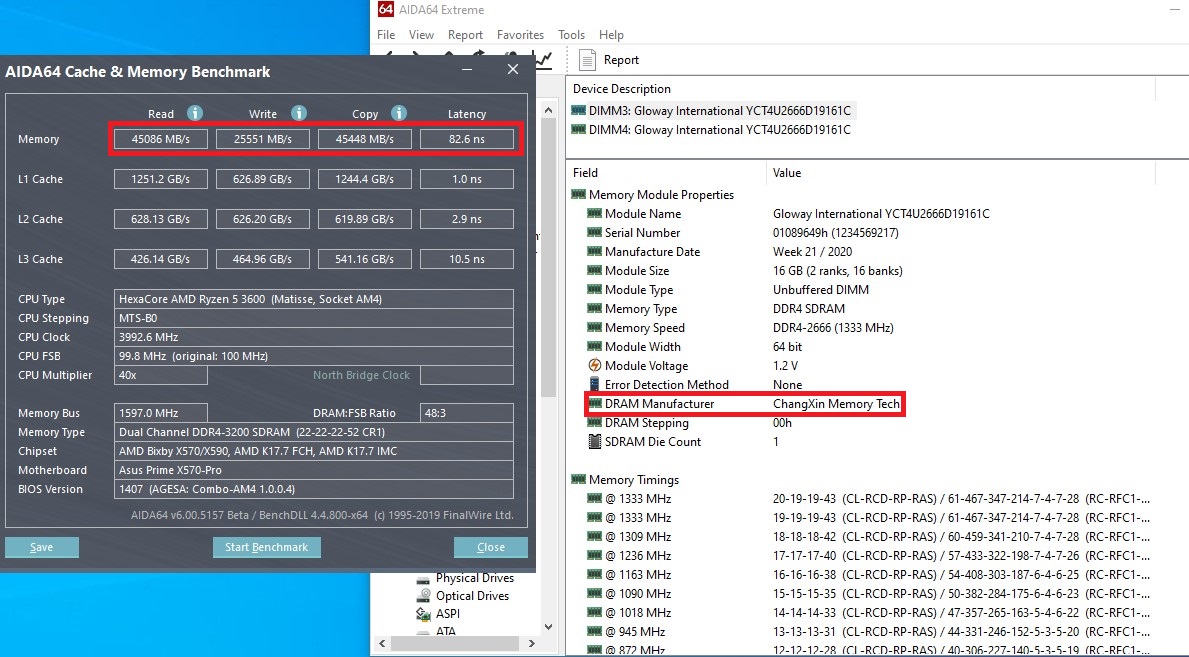The width and height of the screenshot is (1189, 657).
Task: Click the L2 Cache Latency value 2.9 ns
Action: (466, 219)
